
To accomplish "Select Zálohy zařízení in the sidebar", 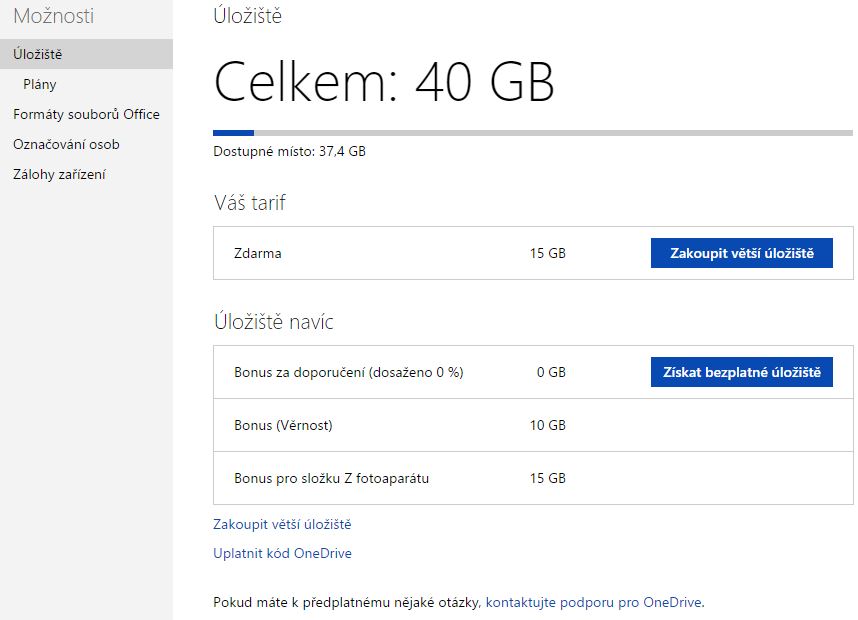I will 59,174.
